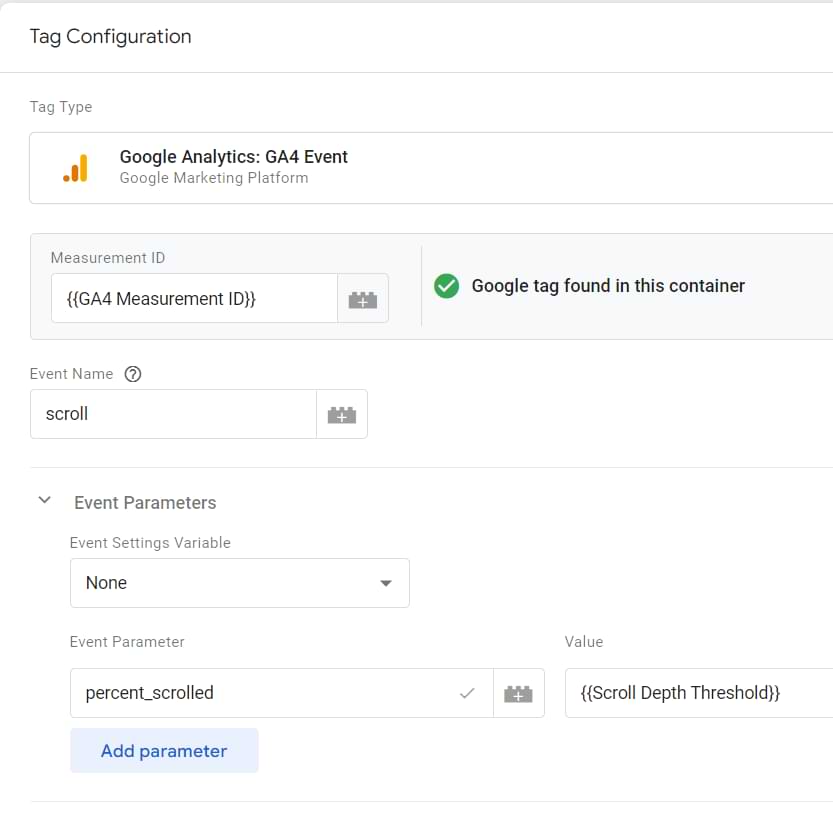The width and height of the screenshot is (833, 814).
Task: Click the Tag Configuration panel heading
Action: click(x=110, y=37)
